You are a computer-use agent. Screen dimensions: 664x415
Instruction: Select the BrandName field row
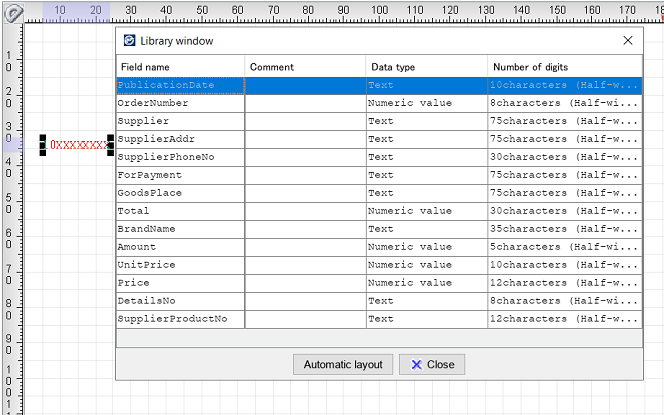point(180,229)
